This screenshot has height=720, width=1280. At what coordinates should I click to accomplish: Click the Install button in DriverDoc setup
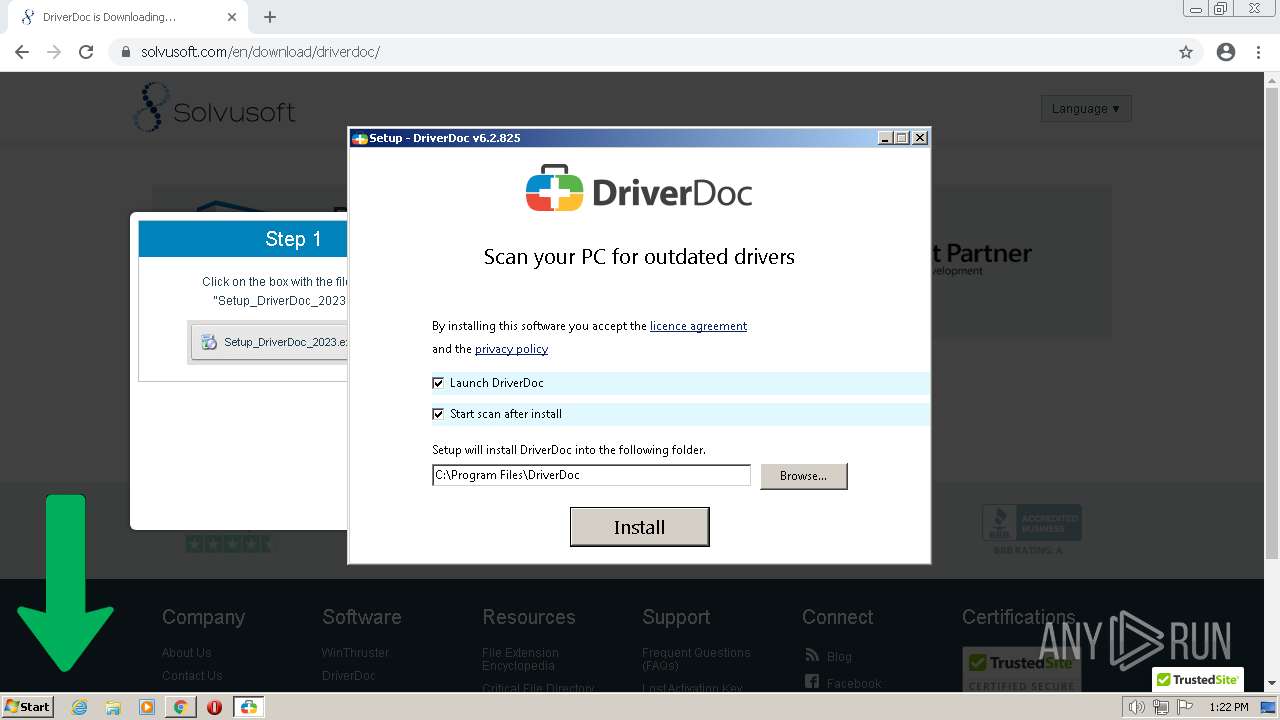tap(639, 527)
